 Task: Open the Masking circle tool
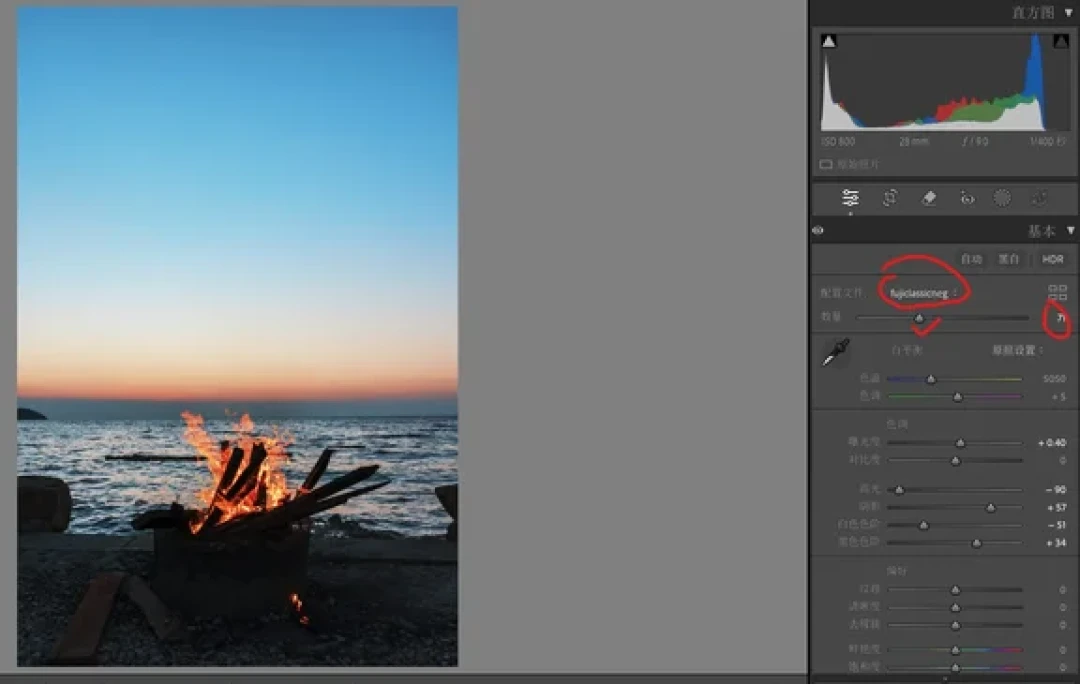(1002, 198)
